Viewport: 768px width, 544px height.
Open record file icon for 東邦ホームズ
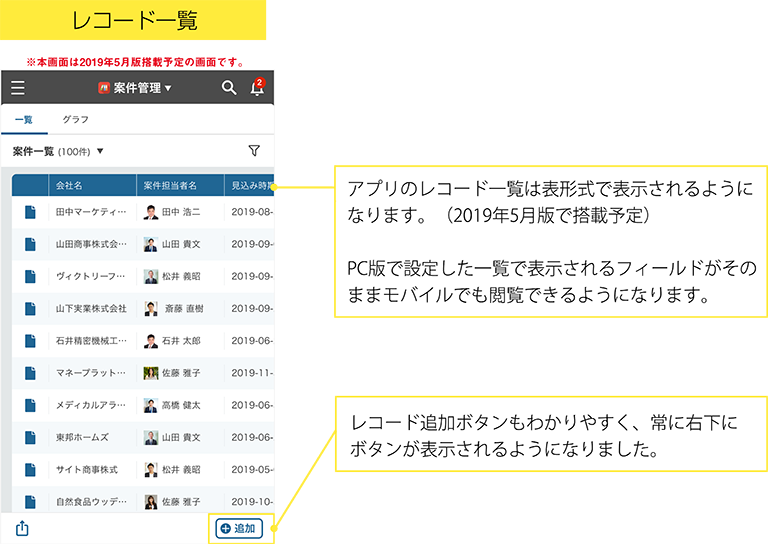click(30, 437)
